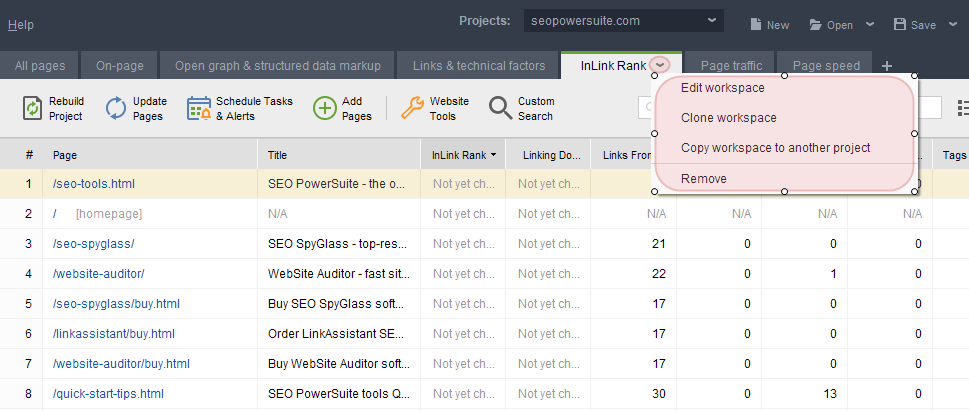Select the title cell 'Buy WebSite Auditor soft...'
The width and height of the screenshot is (969, 411).
tap(341, 364)
